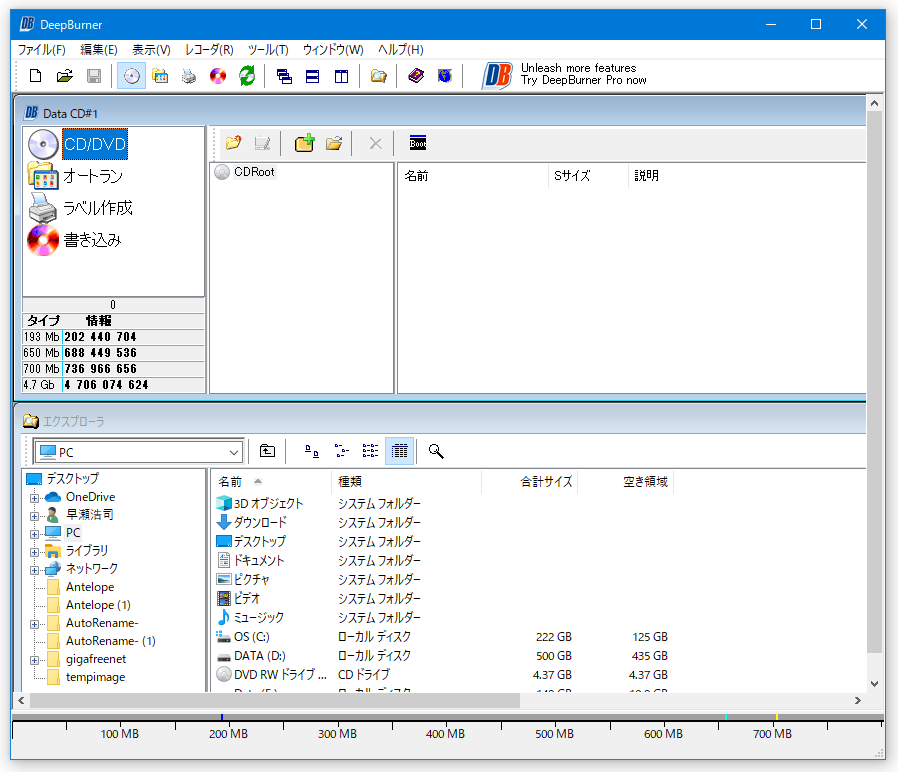Click the Explorer folder toolbar icon
This screenshot has width=898, height=772.
point(379,76)
